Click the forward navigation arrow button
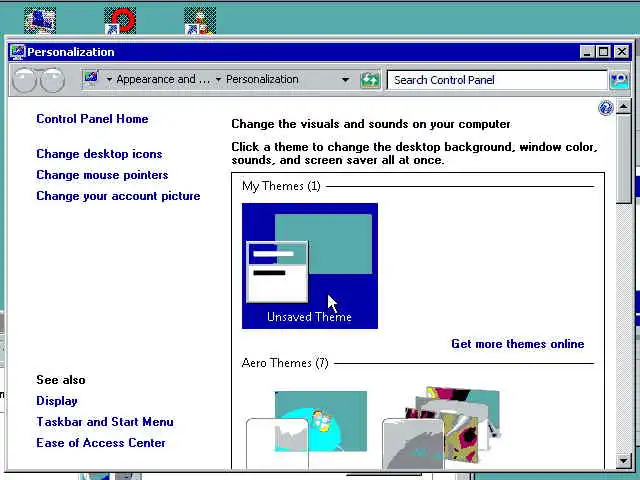This screenshot has width=640, height=480. [x=53, y=80]
